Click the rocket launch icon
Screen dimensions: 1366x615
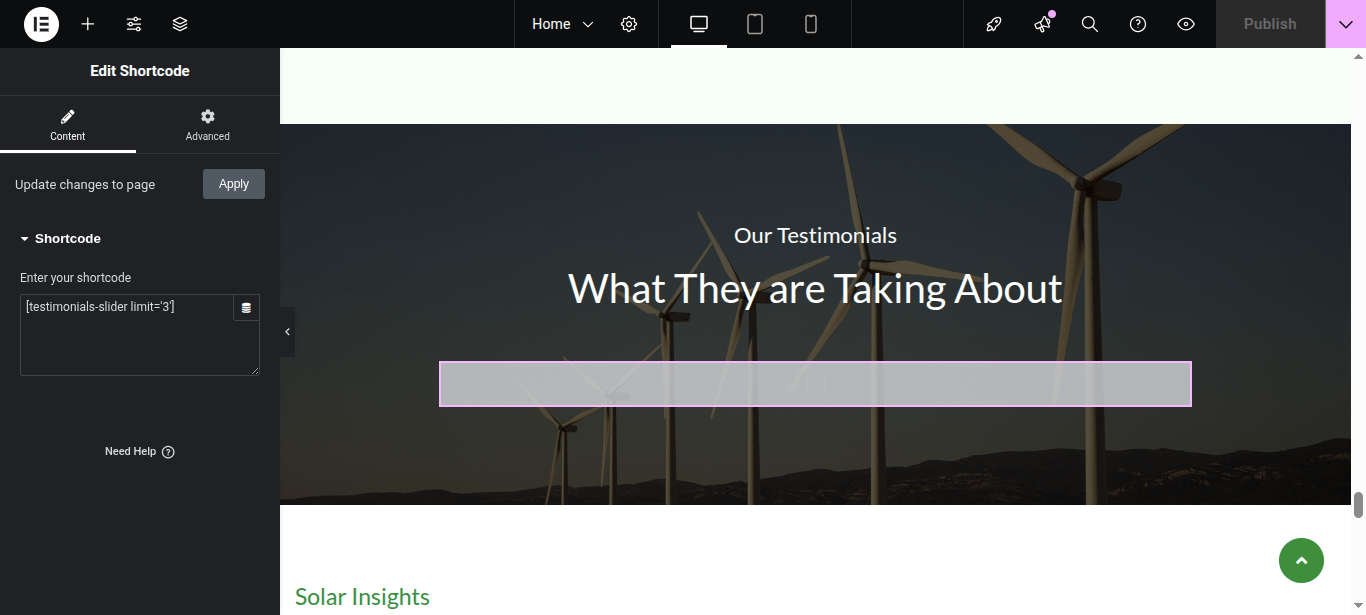[x=994, y=24]
